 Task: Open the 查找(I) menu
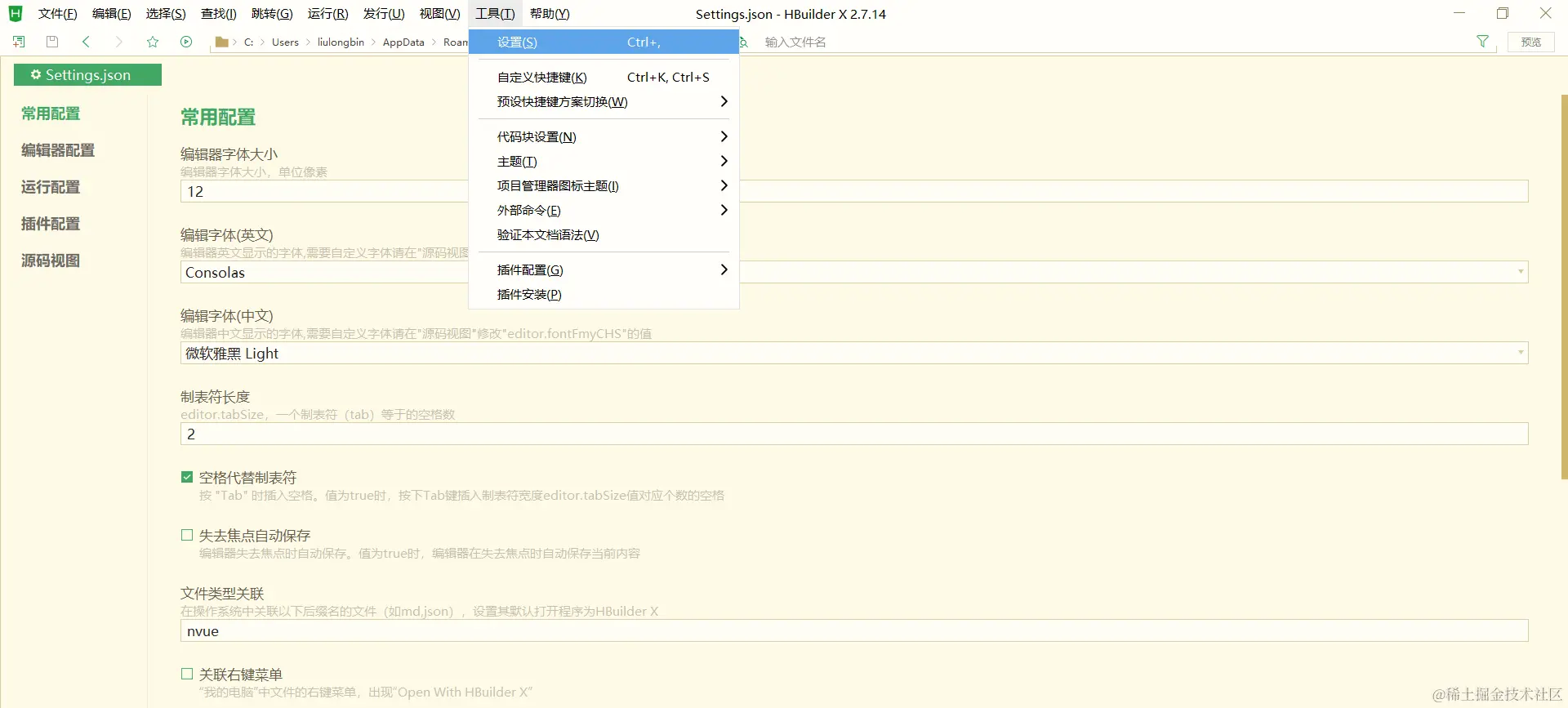pyautogui.click(x=219, y=14)
